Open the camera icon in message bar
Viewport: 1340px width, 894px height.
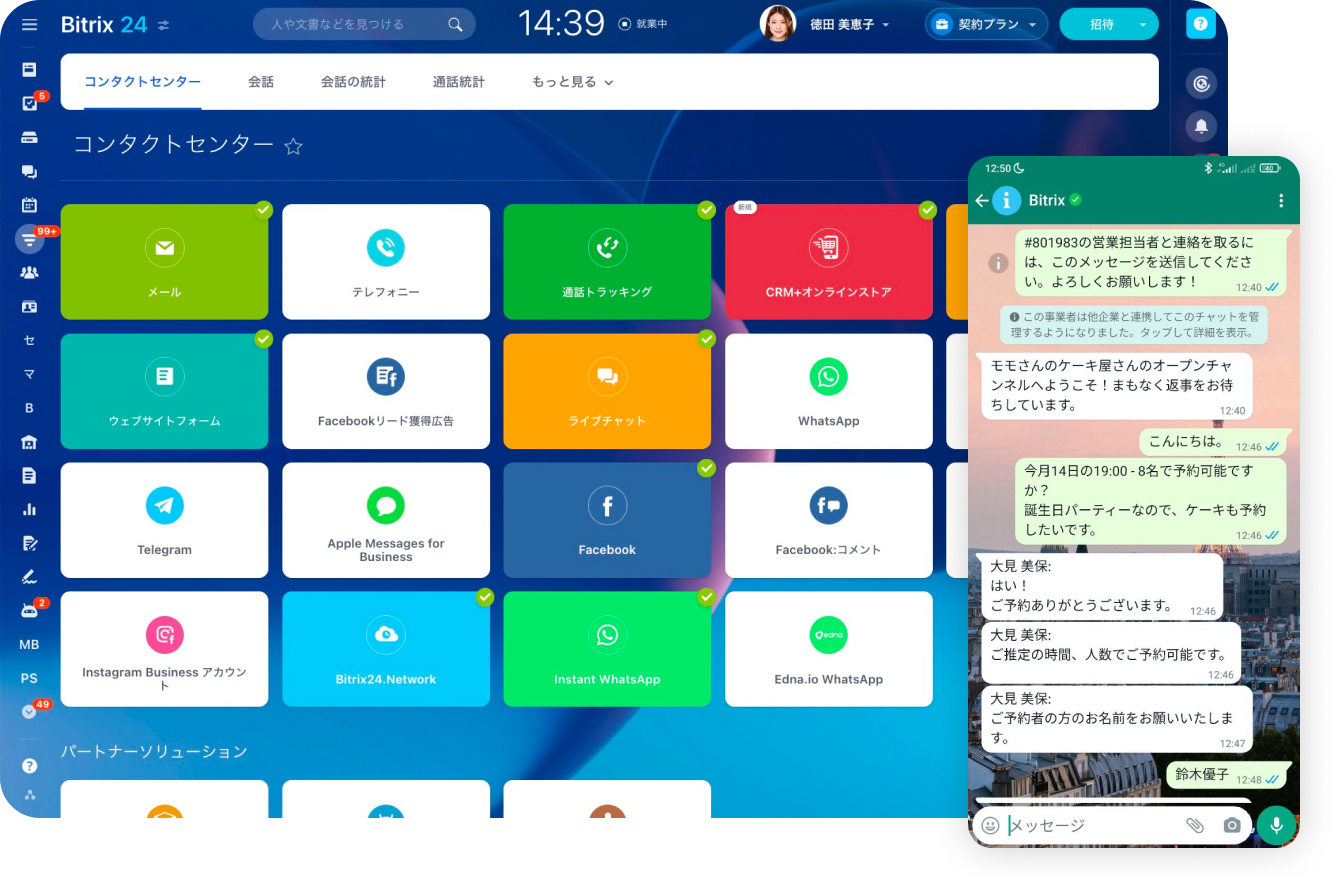point(1232,825)
